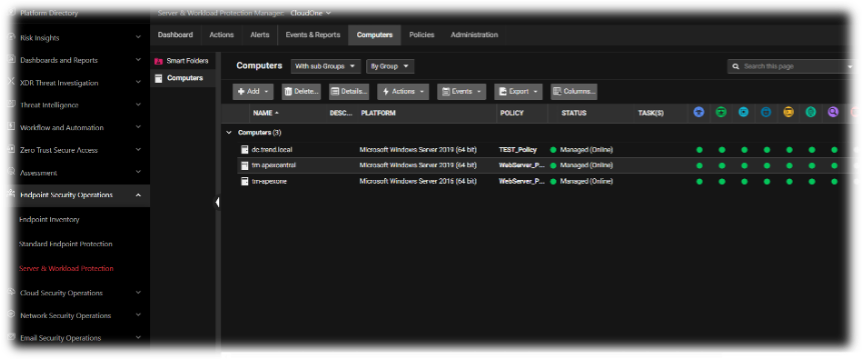Open the Actions toolbar button with the lightning icon
863x360 pixels.
(x=403, y=91)
